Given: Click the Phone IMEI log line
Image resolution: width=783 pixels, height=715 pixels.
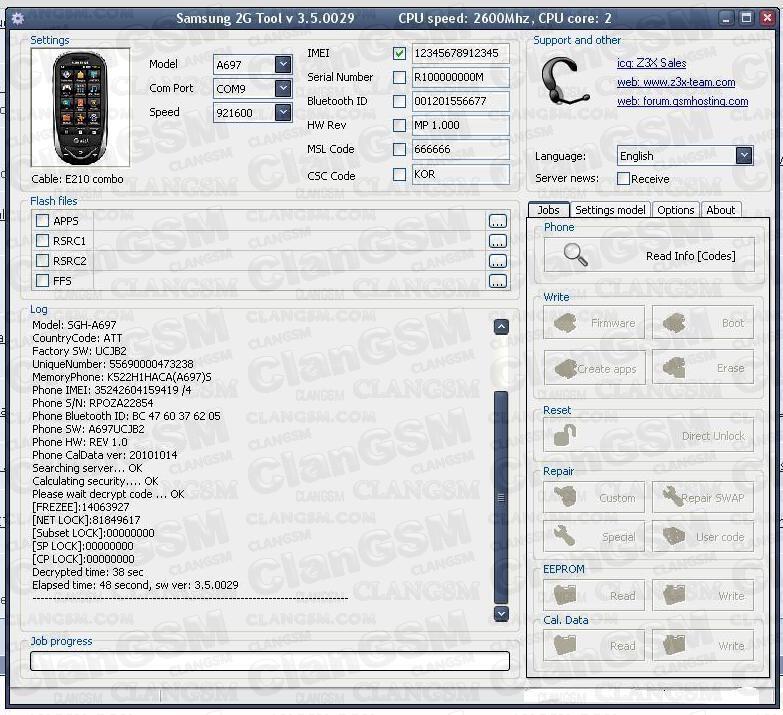Looking at the screenshot, I should (111, 390).
